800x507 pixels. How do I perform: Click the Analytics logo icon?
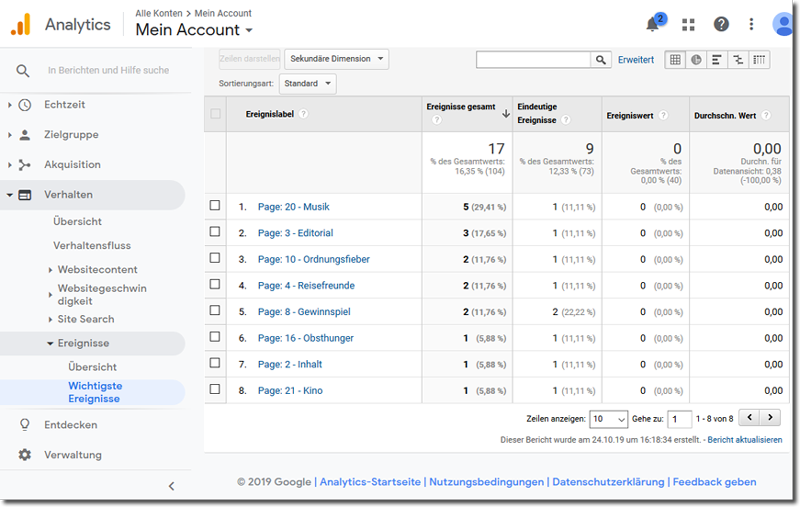click(21, 24)
